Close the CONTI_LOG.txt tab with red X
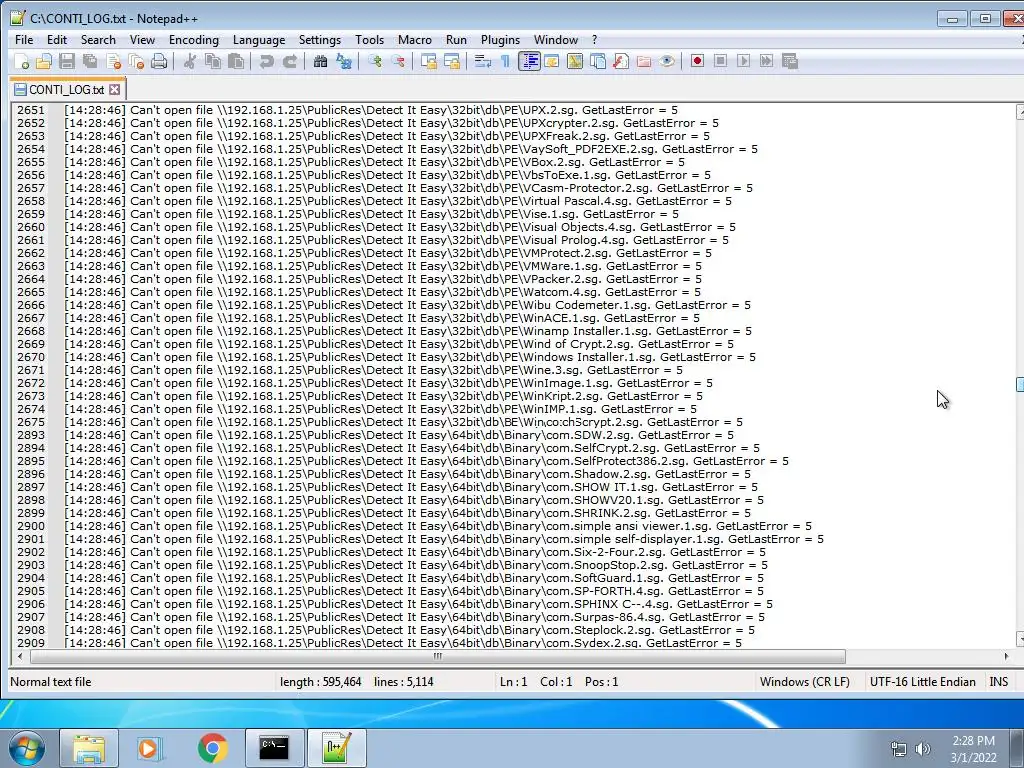 (x=115, y=89)
